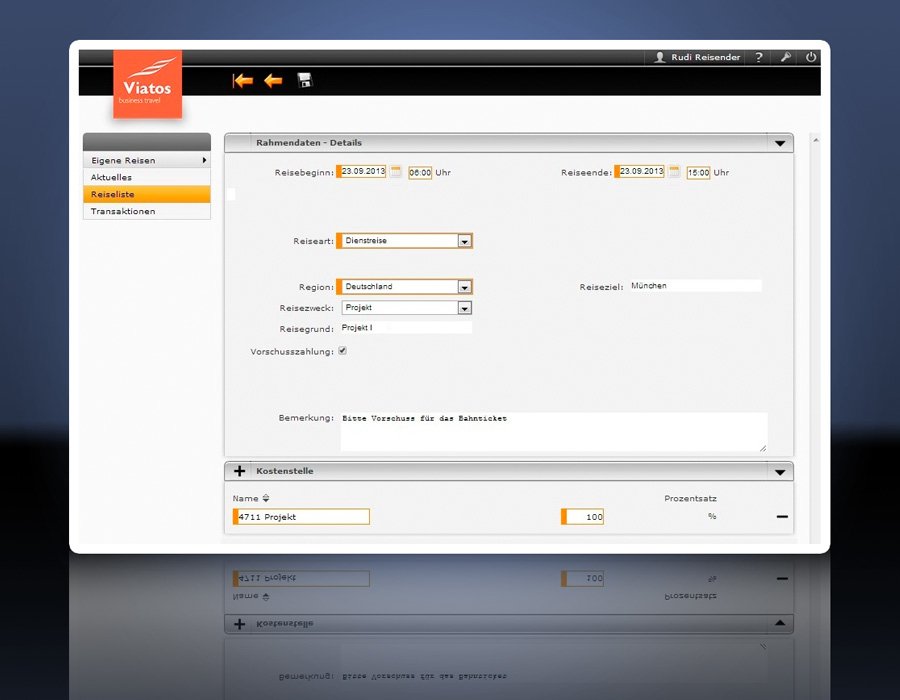The width and height of the screenshot is (900, 700).
Task: Open the Reisebeginn calendar picker icon
Action: point(395,172)
